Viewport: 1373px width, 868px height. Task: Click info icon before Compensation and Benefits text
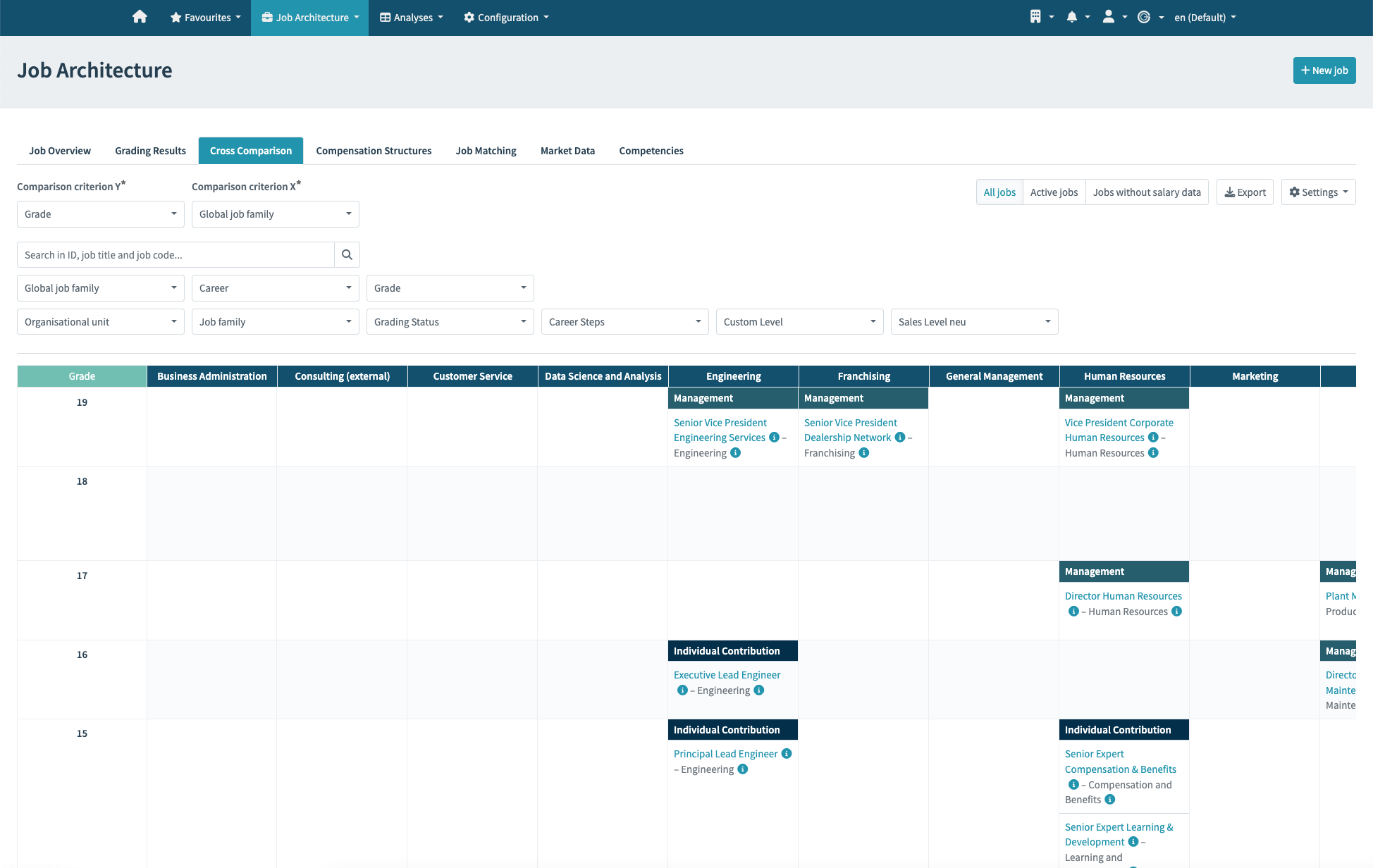(1073, 785)
